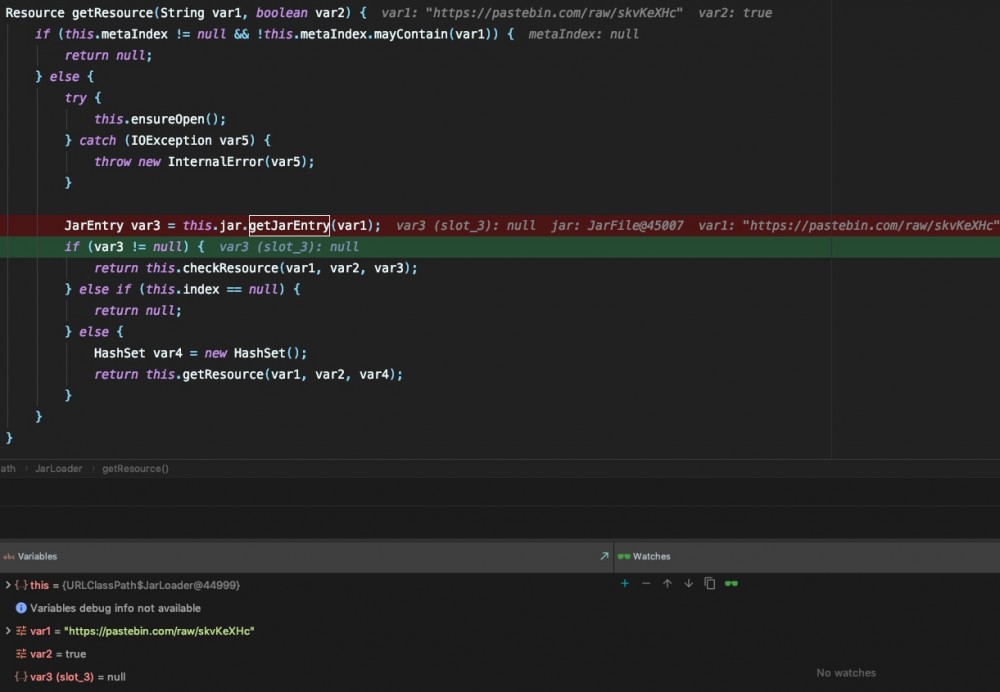
Task: Switch to the Variables tab
Action: tap(40, 556)
